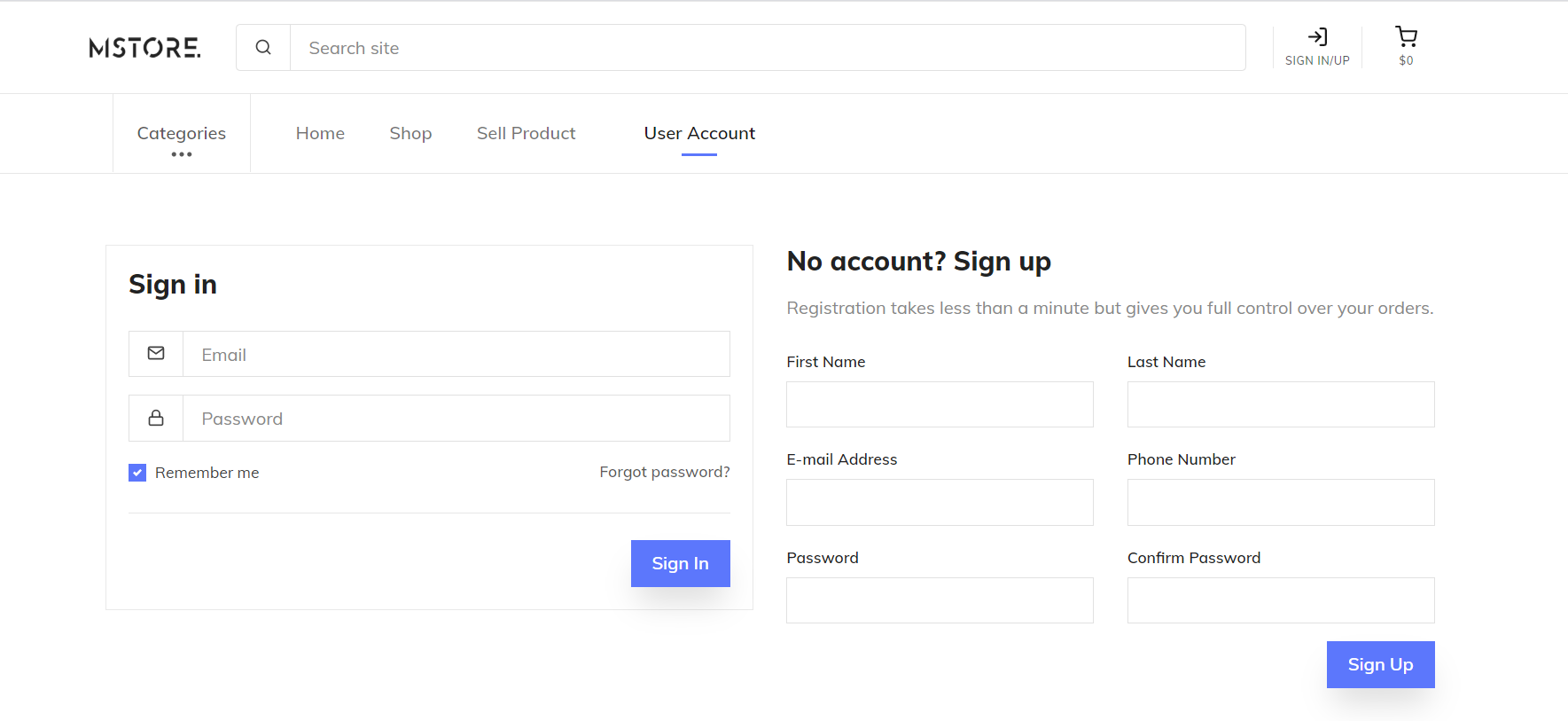
Task: Click the Phone Number input field
Action: [x=1281, y=502]
